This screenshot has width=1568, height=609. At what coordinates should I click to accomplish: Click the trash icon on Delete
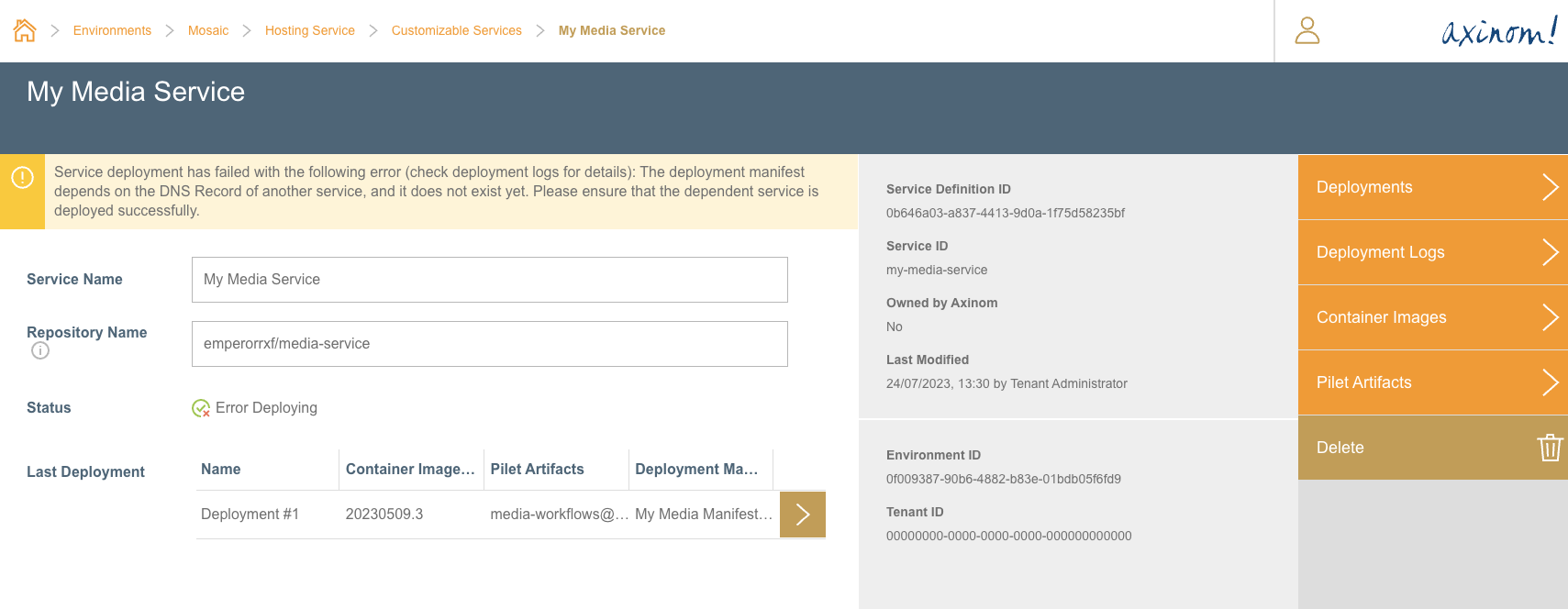click(1549, 448)
